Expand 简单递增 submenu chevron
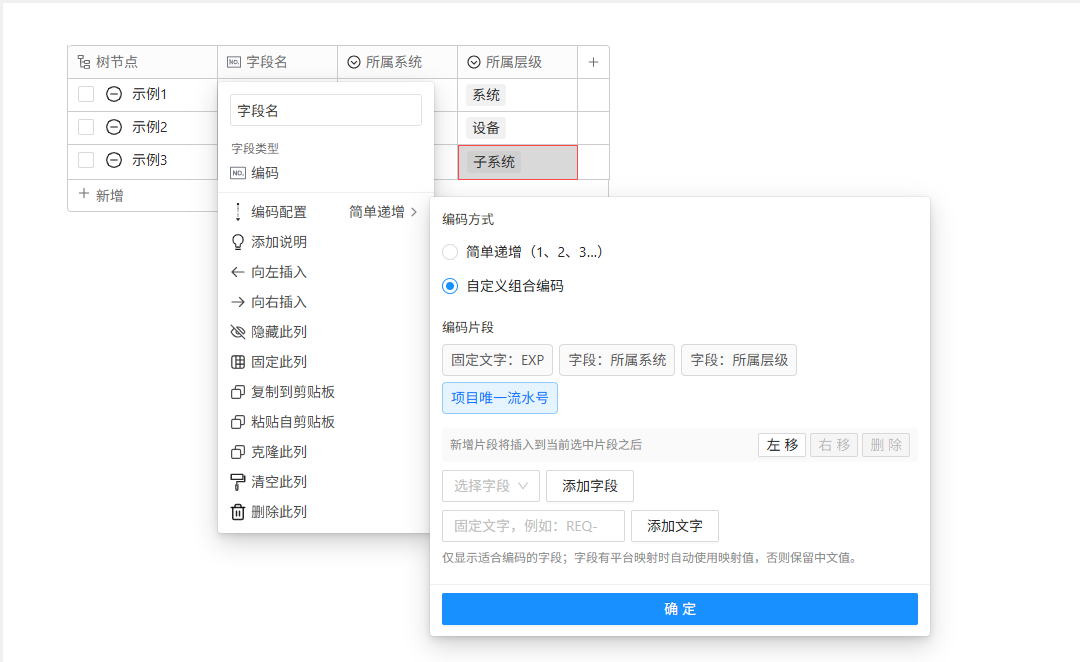This screenshot has height=662, width=1080. [414, 212]
